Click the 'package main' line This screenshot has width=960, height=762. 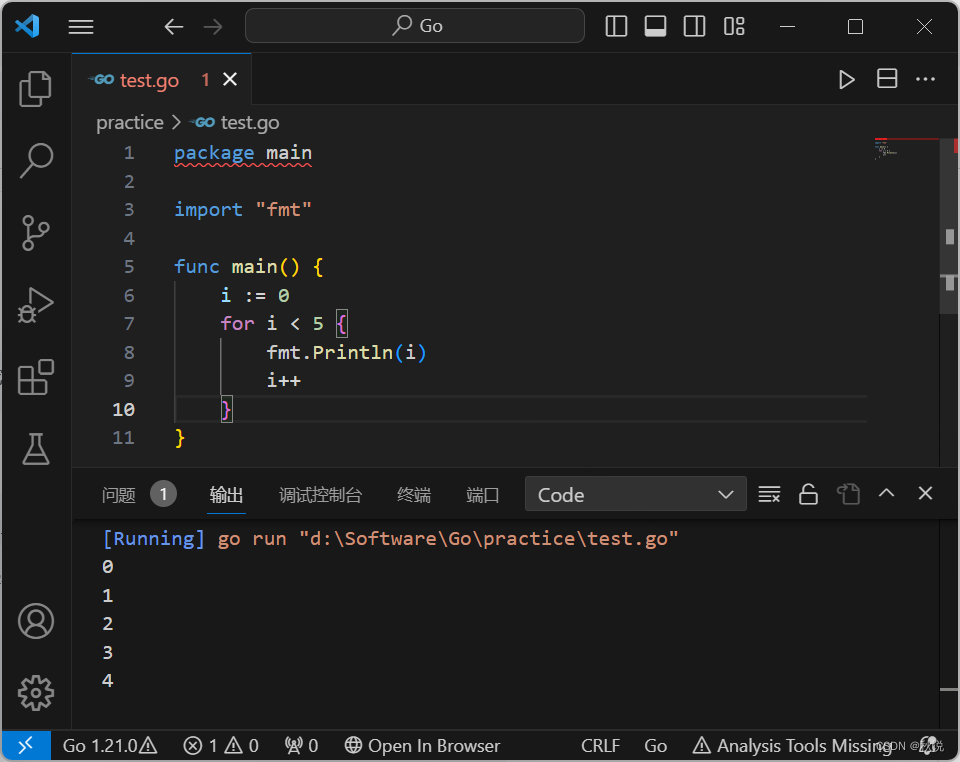tap(243, 153)
